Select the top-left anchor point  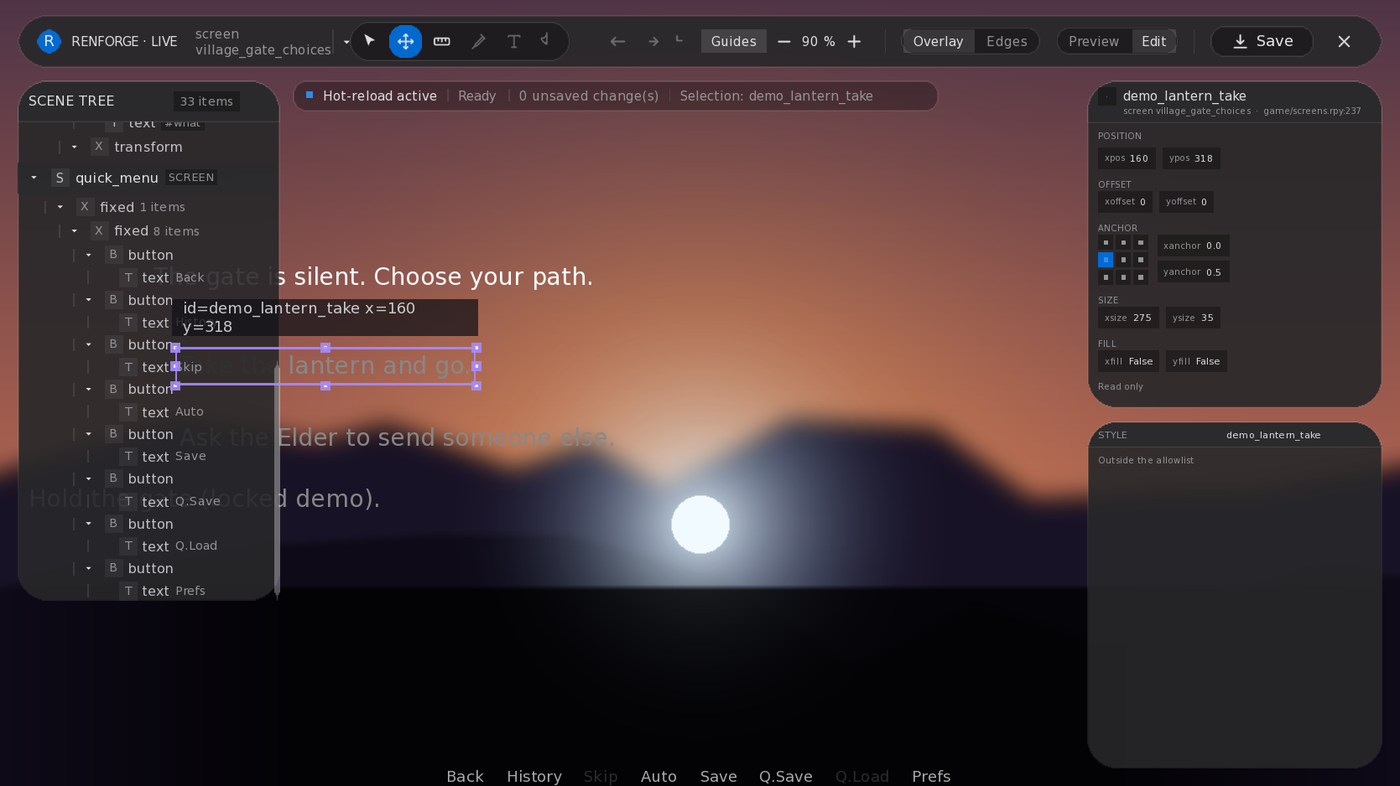(1105, 243)
